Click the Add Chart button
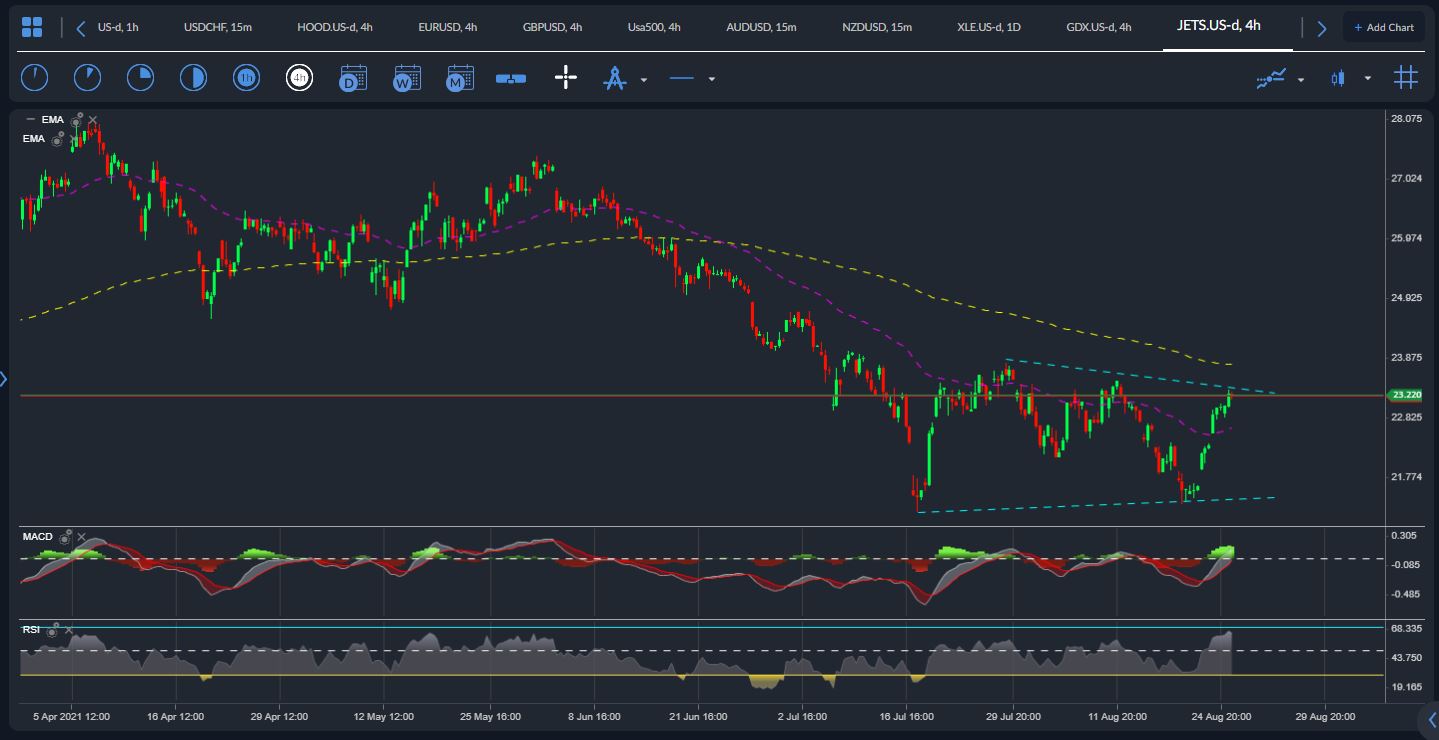 (1384, 27)
